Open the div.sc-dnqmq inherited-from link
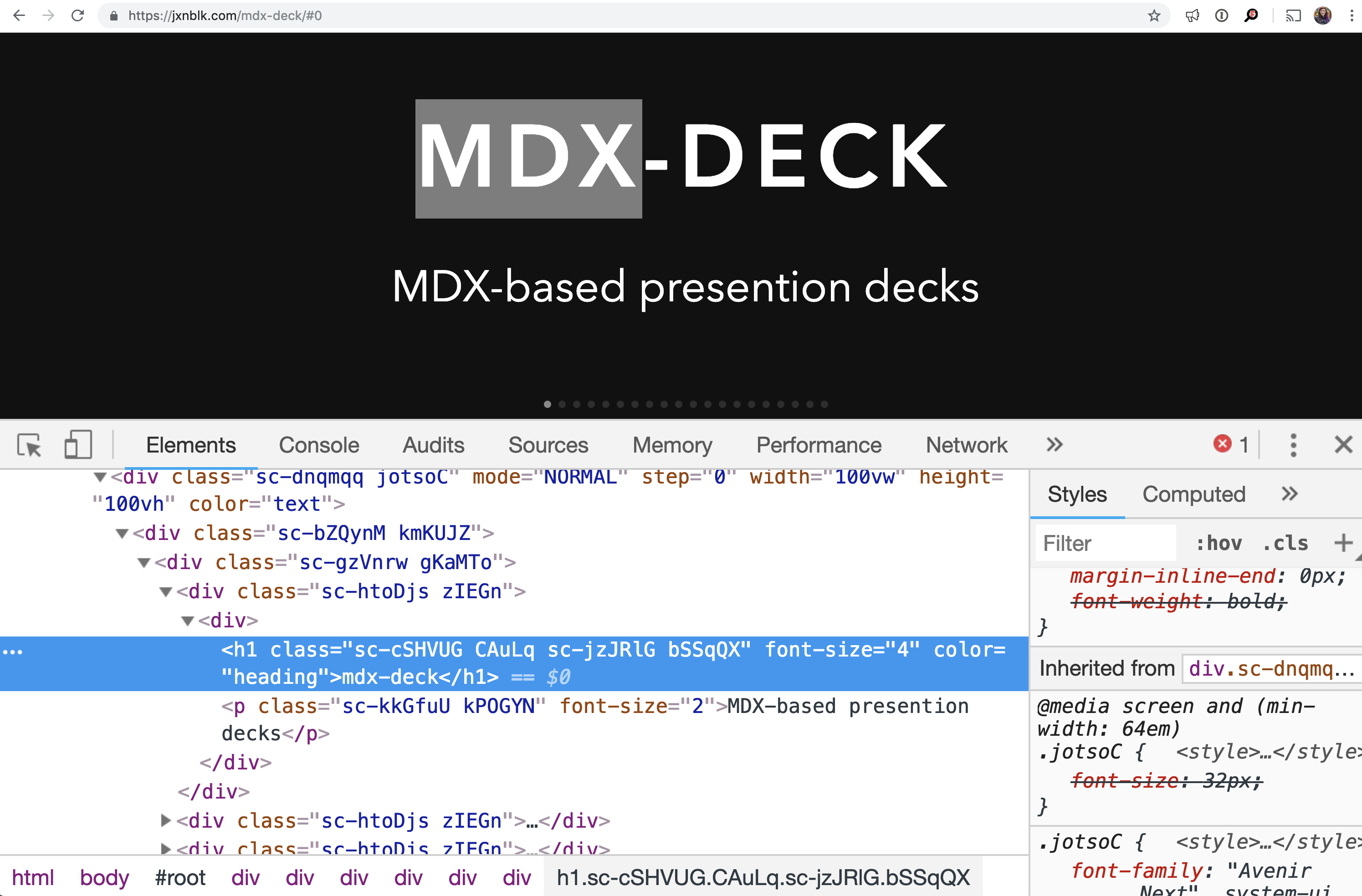1362x896 pixels. (x=1272, y=668)
